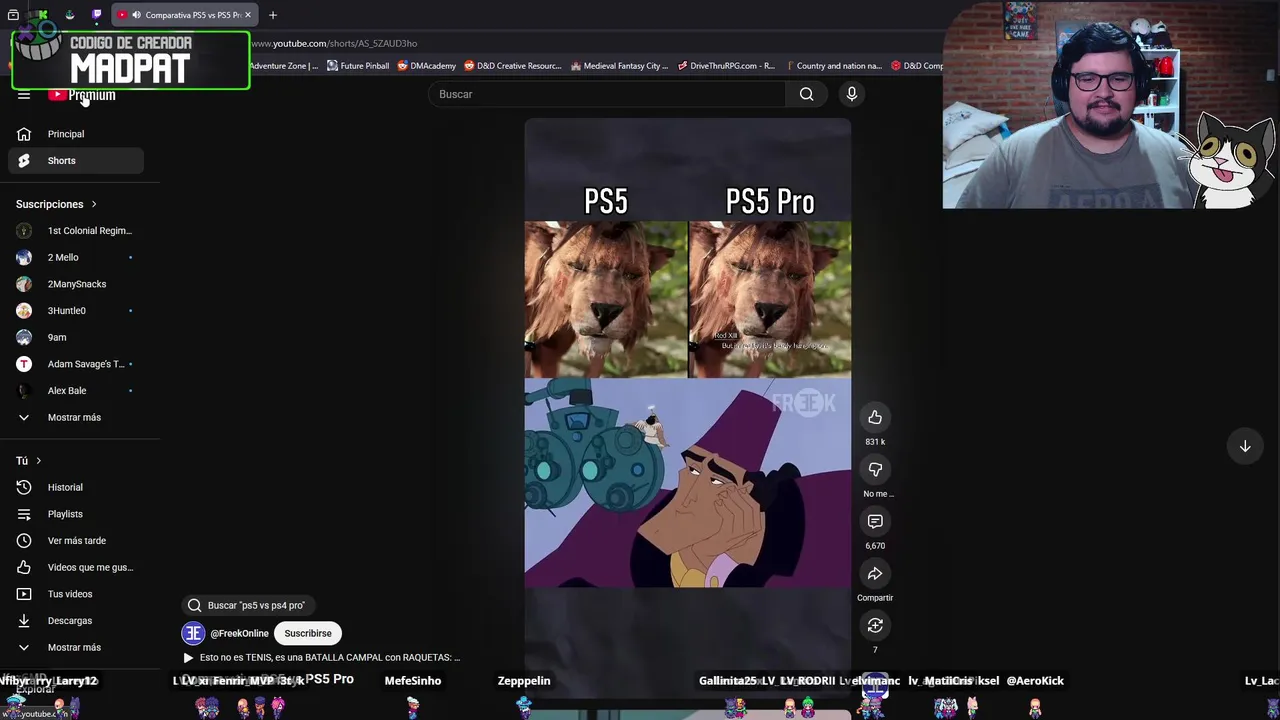Open Esto no es TENIS video link
Screen dimensions: 1280x720
point(330,658)
